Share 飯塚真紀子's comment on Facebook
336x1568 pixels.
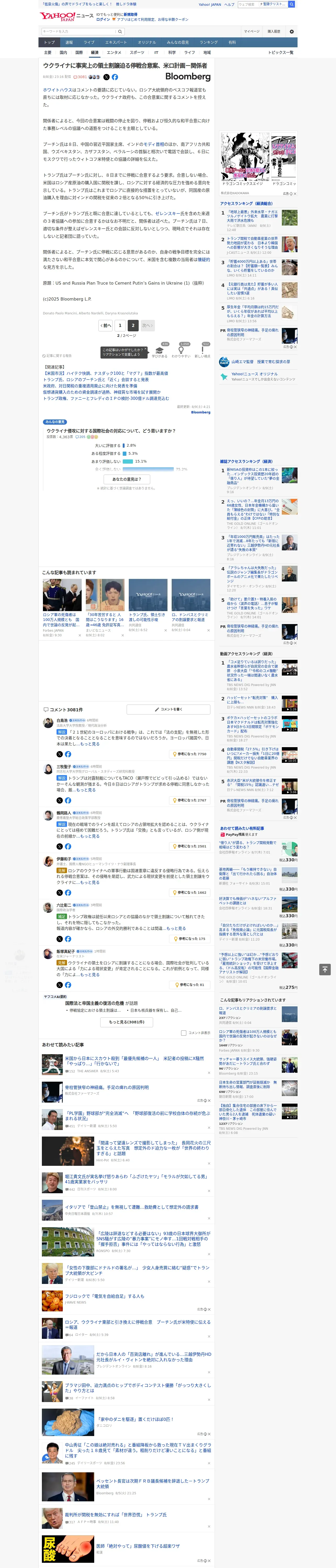(x=68, y=985)
